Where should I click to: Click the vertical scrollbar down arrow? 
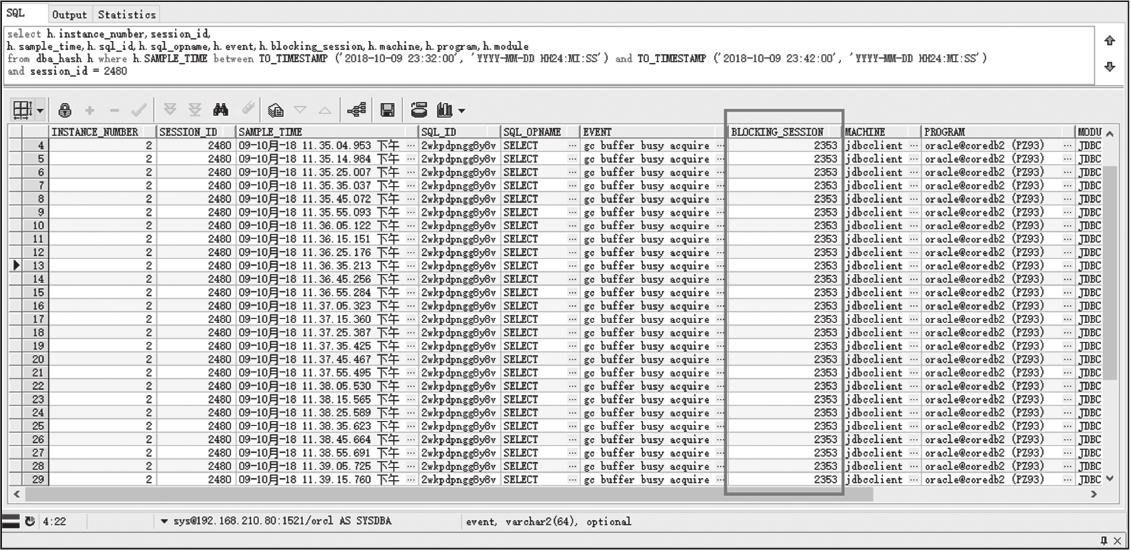tap(1110, 479)
